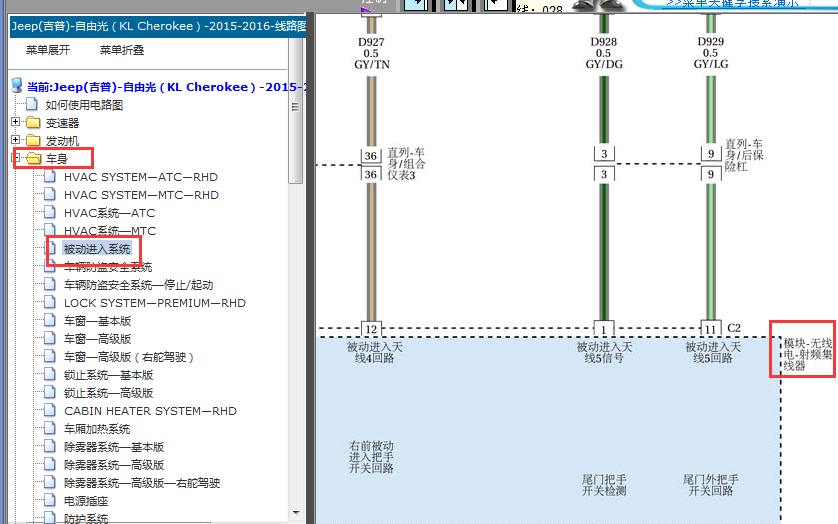The width and height of the screenshot is (838, 524).
Task: Click the computer icon beside the current Jeep root node
Action: pos(17,86)
